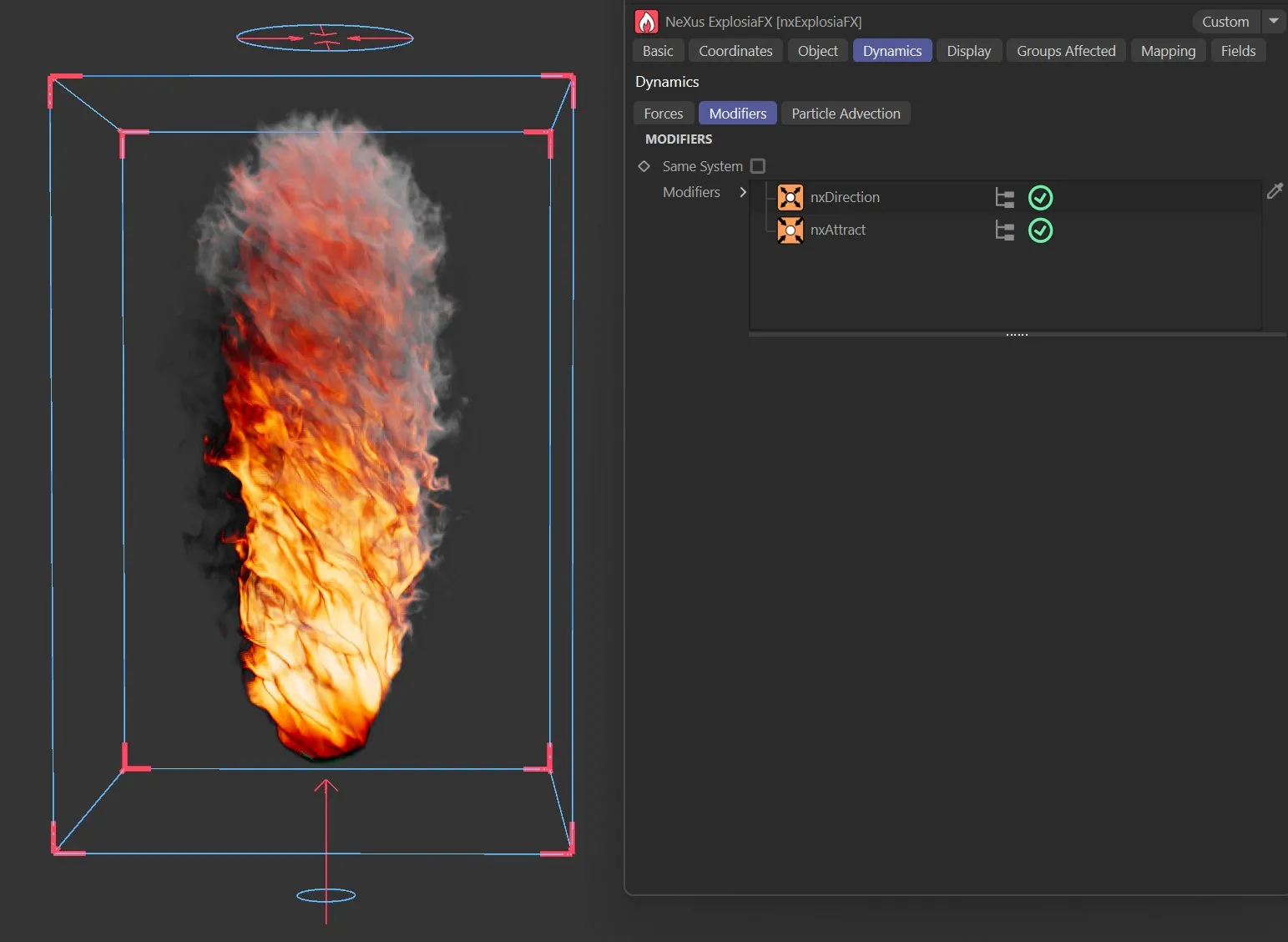This screenshot has width=1288, height=942.
Task: Click the hierarchy icon beside nxDirection
Action: click(1004, 198)
